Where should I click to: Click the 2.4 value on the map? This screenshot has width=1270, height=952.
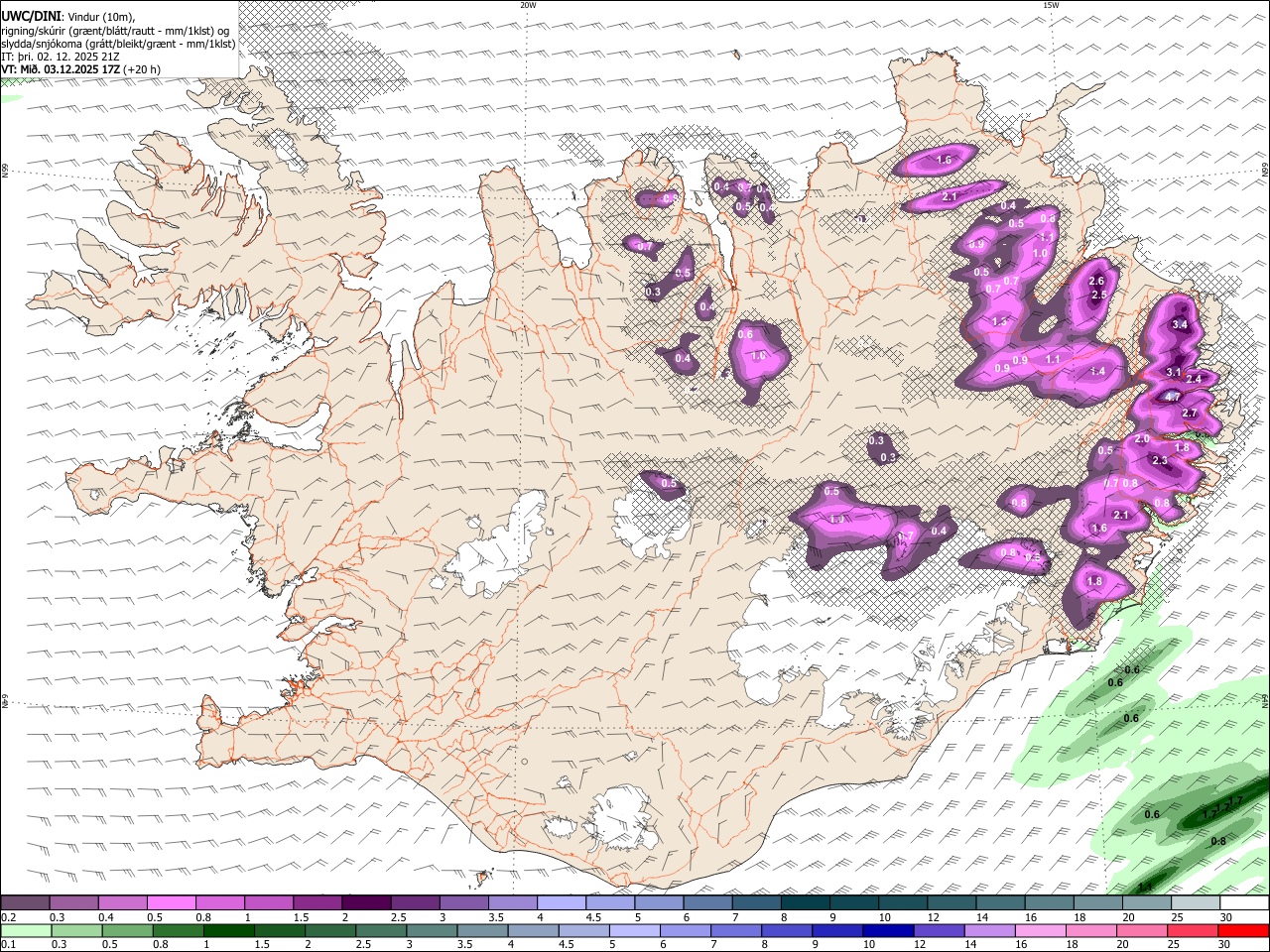click(x=1194, y=379)
